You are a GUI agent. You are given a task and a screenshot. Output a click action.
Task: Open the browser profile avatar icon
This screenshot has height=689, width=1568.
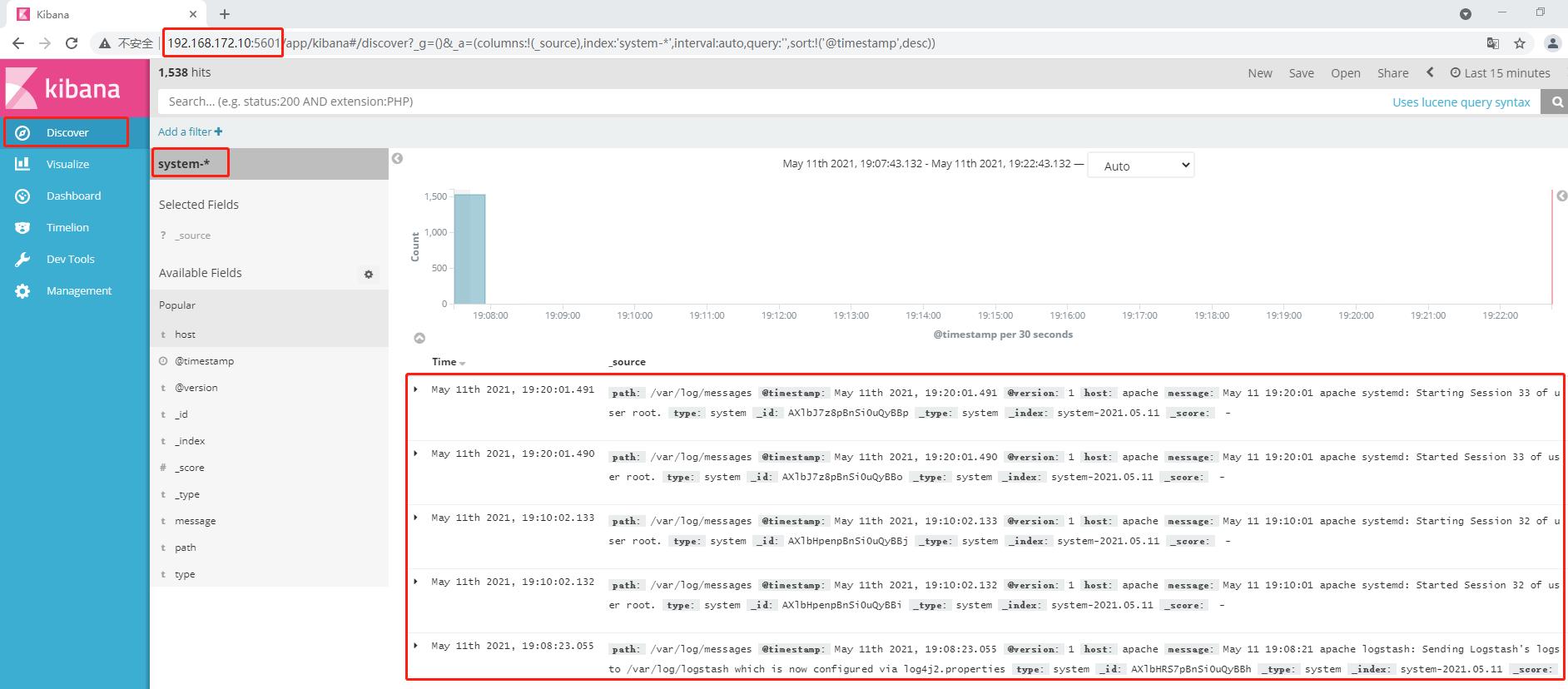point(1552,43)
